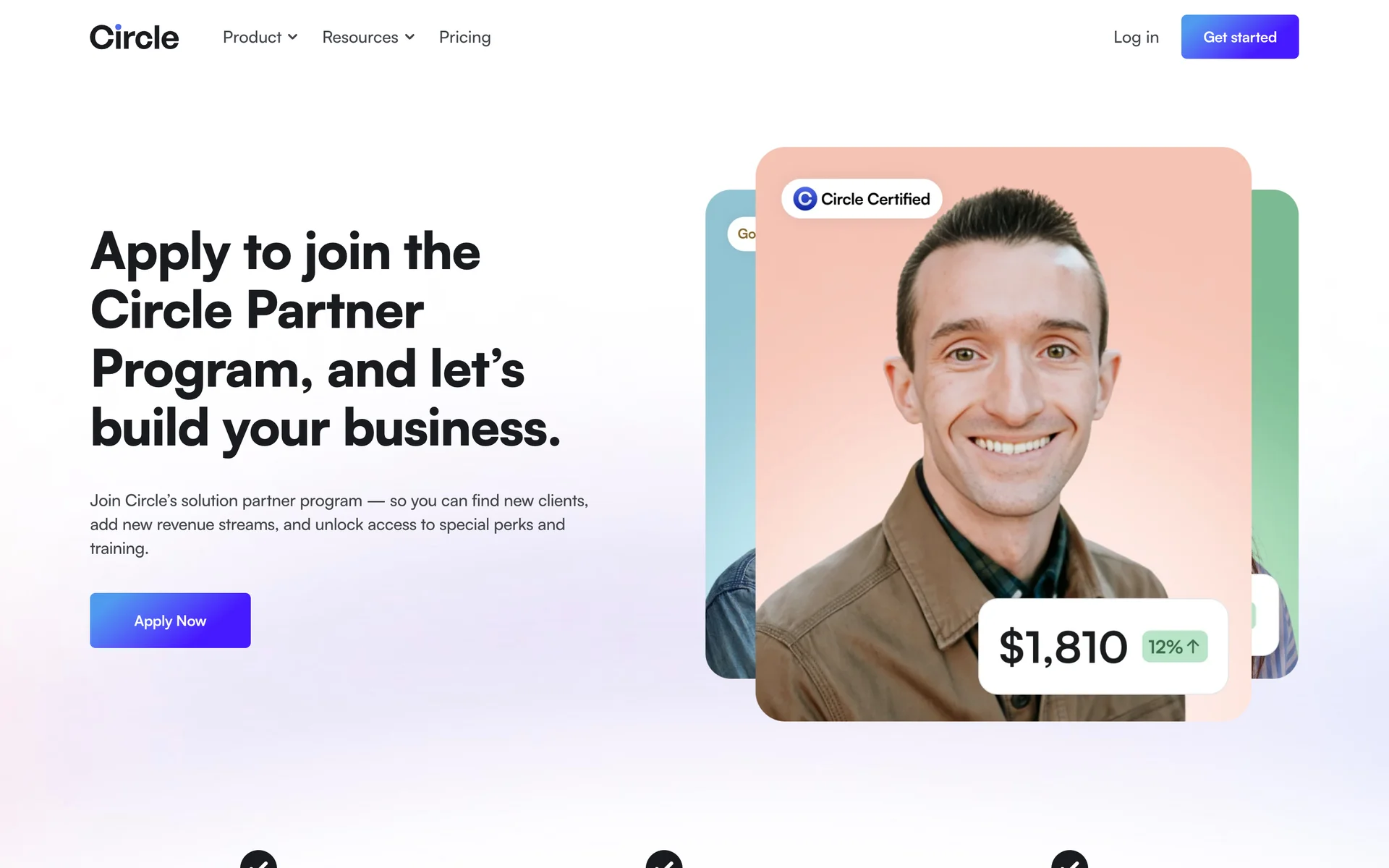The image size is (1389, 868).
Task: Click the blue Circle Certified badge icon
Action: click(804, 199)
